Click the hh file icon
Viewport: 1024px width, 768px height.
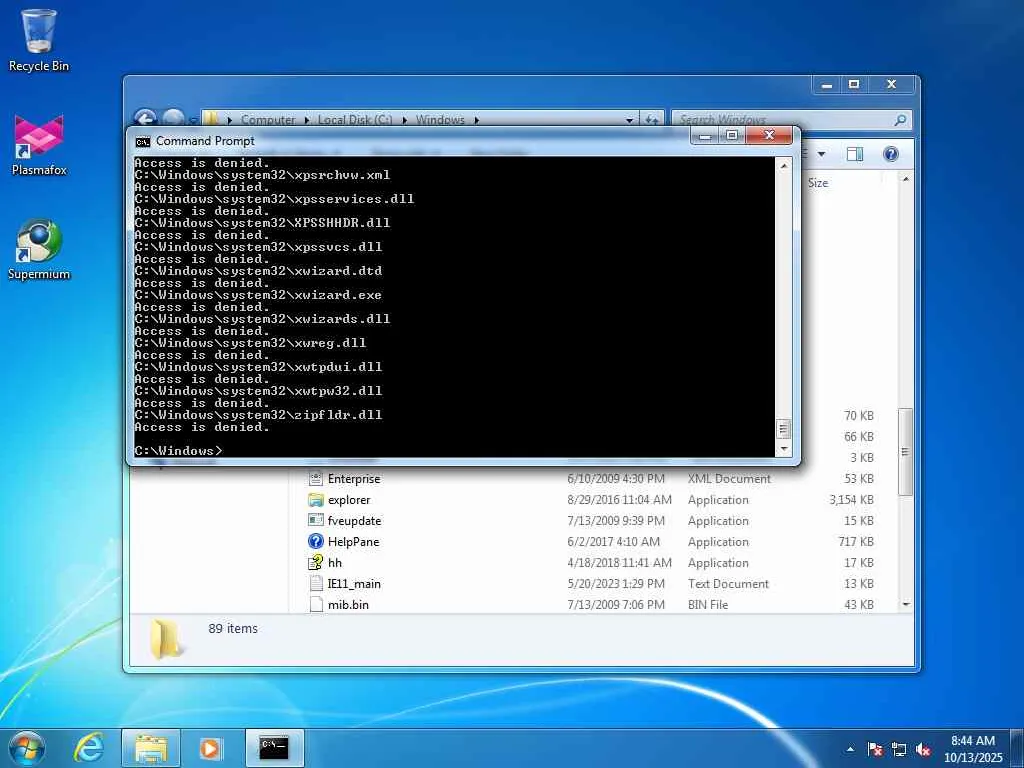click(316, 562)
